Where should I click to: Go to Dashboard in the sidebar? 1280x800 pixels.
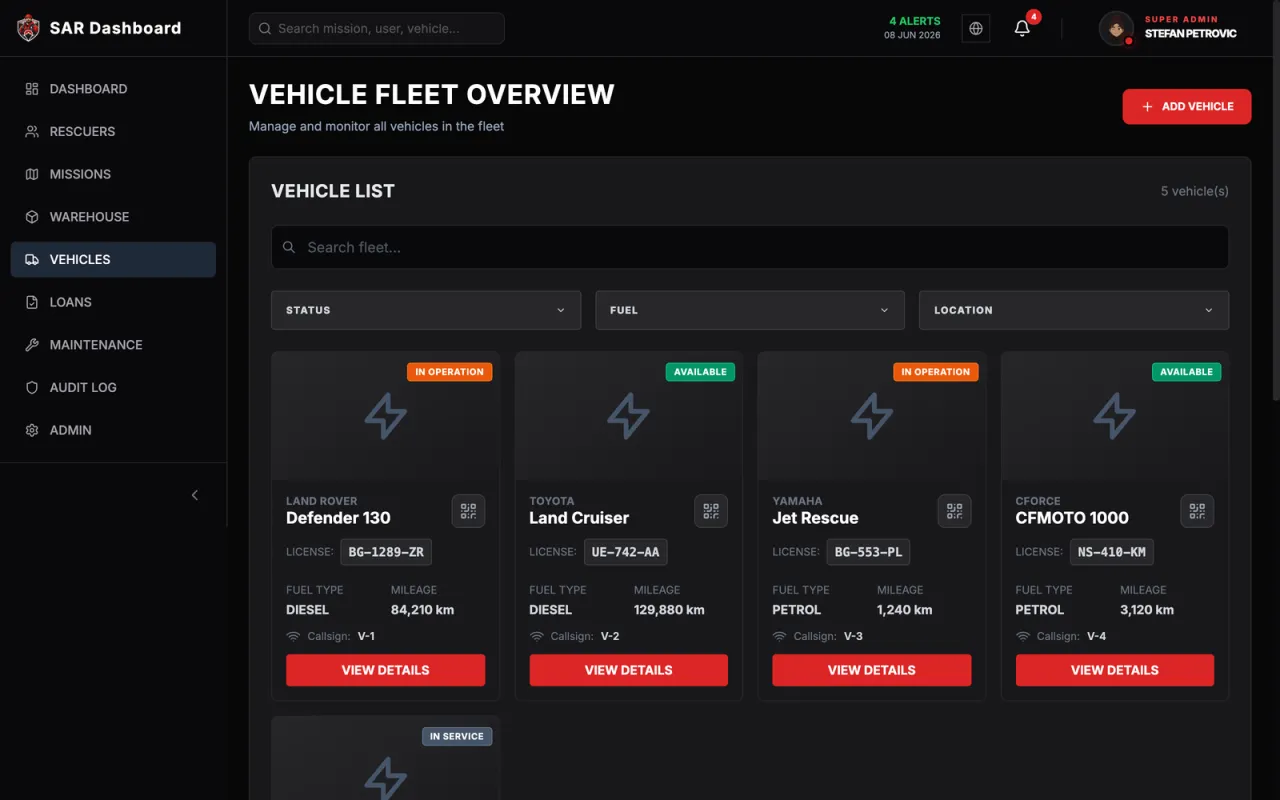click(113, 89)
